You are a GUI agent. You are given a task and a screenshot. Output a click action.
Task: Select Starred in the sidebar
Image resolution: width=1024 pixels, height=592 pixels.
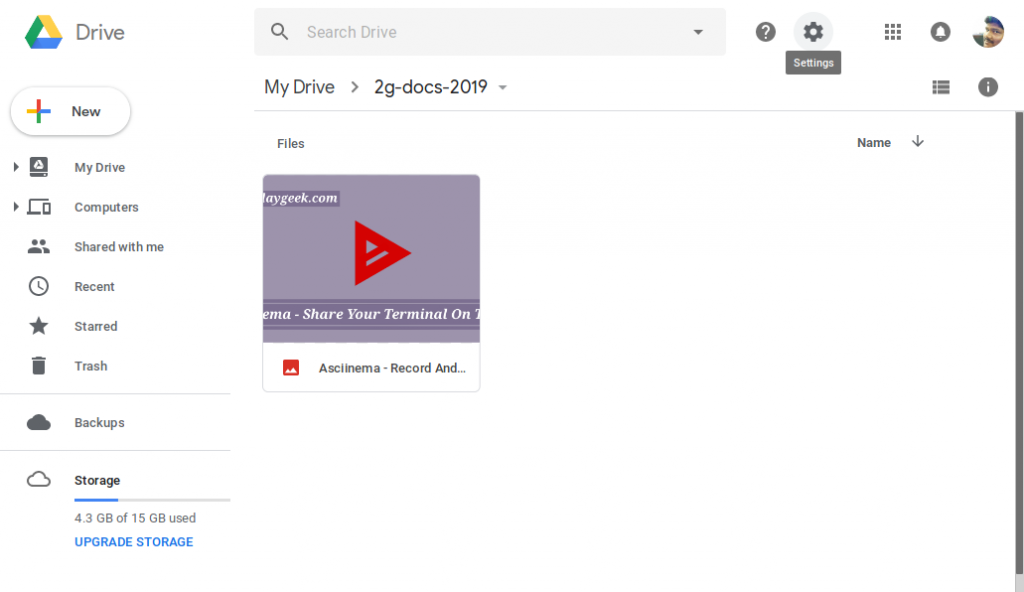tap(95, 326)
